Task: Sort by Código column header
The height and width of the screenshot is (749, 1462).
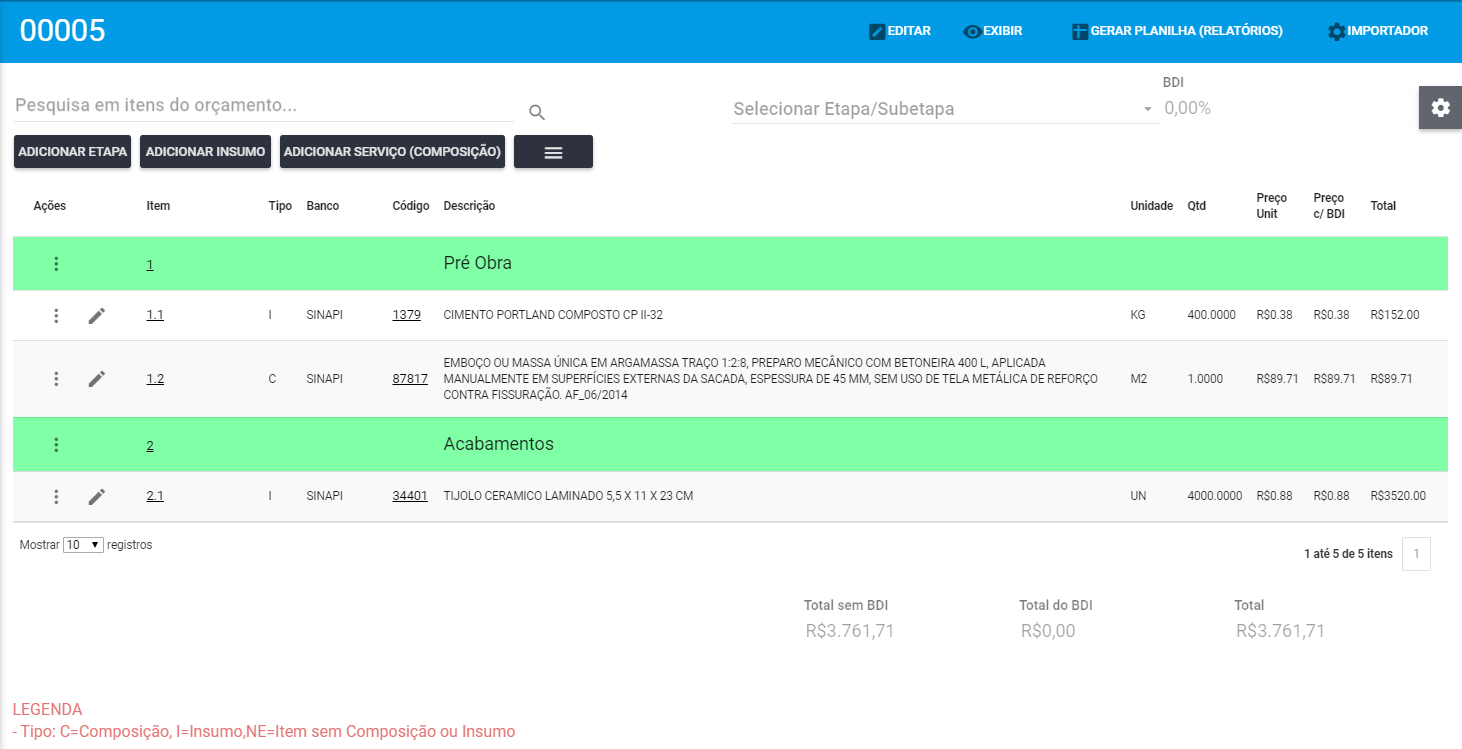Action: [x=411, y=206]
